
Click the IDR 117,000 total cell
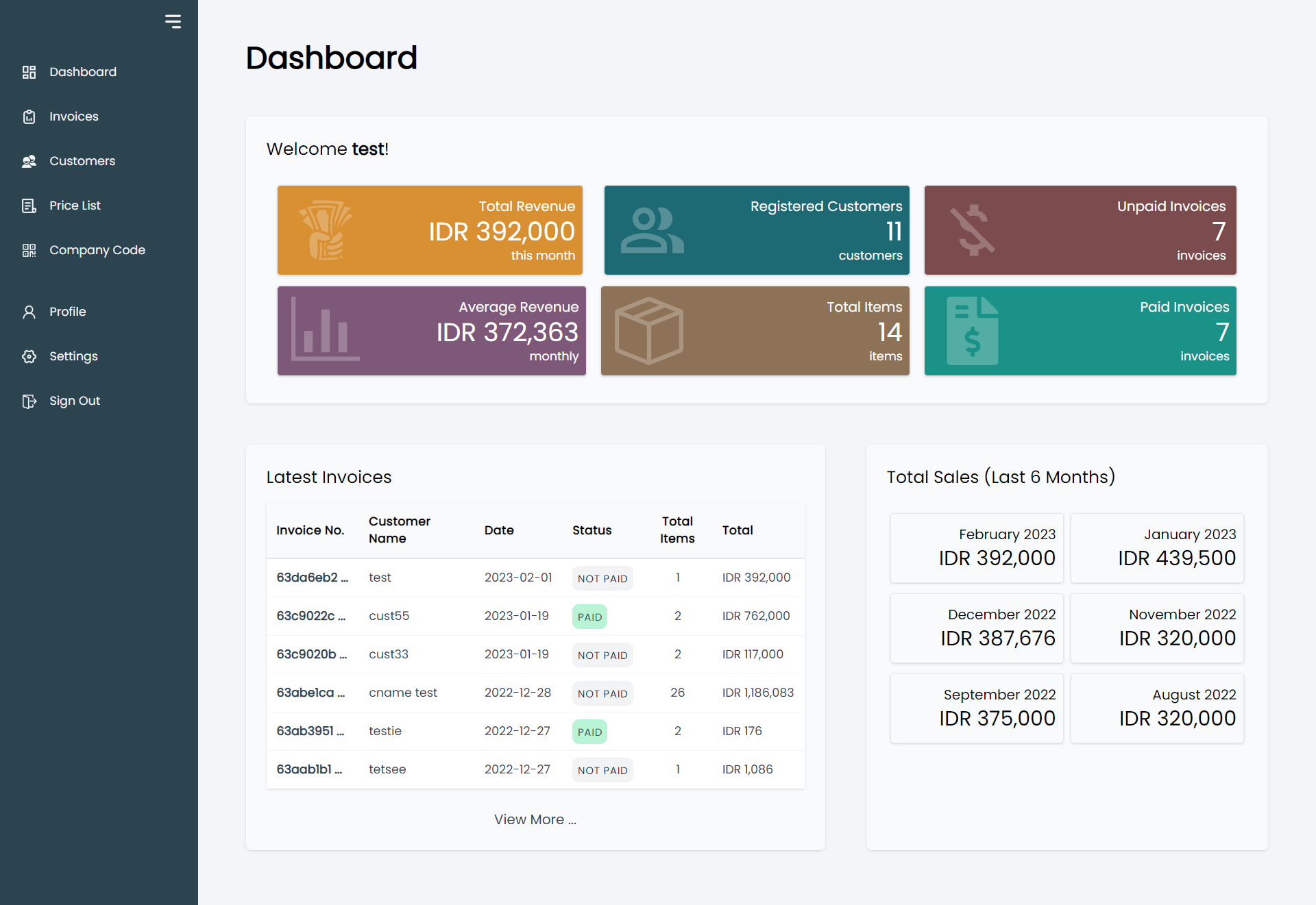point(753,654)
